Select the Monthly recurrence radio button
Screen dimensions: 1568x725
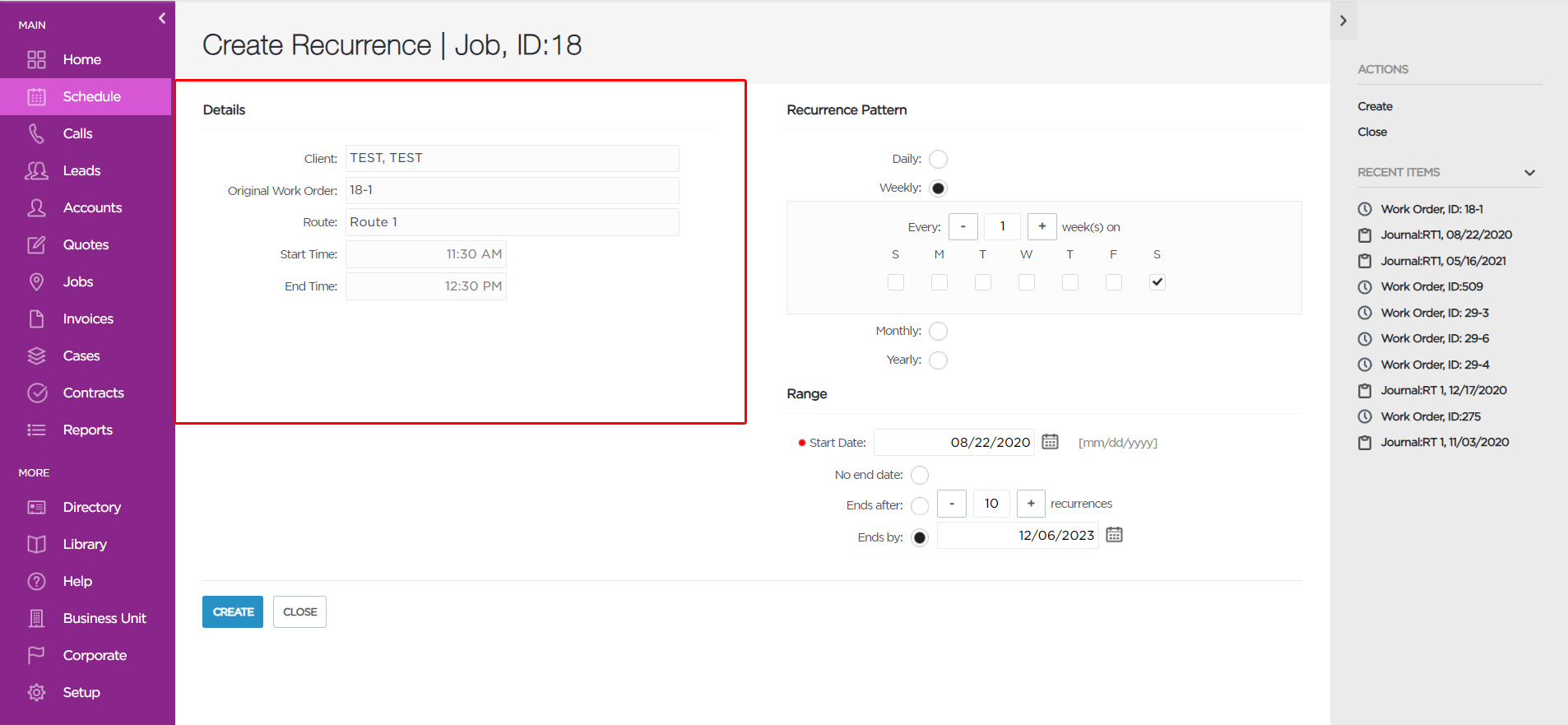point(938,331)
